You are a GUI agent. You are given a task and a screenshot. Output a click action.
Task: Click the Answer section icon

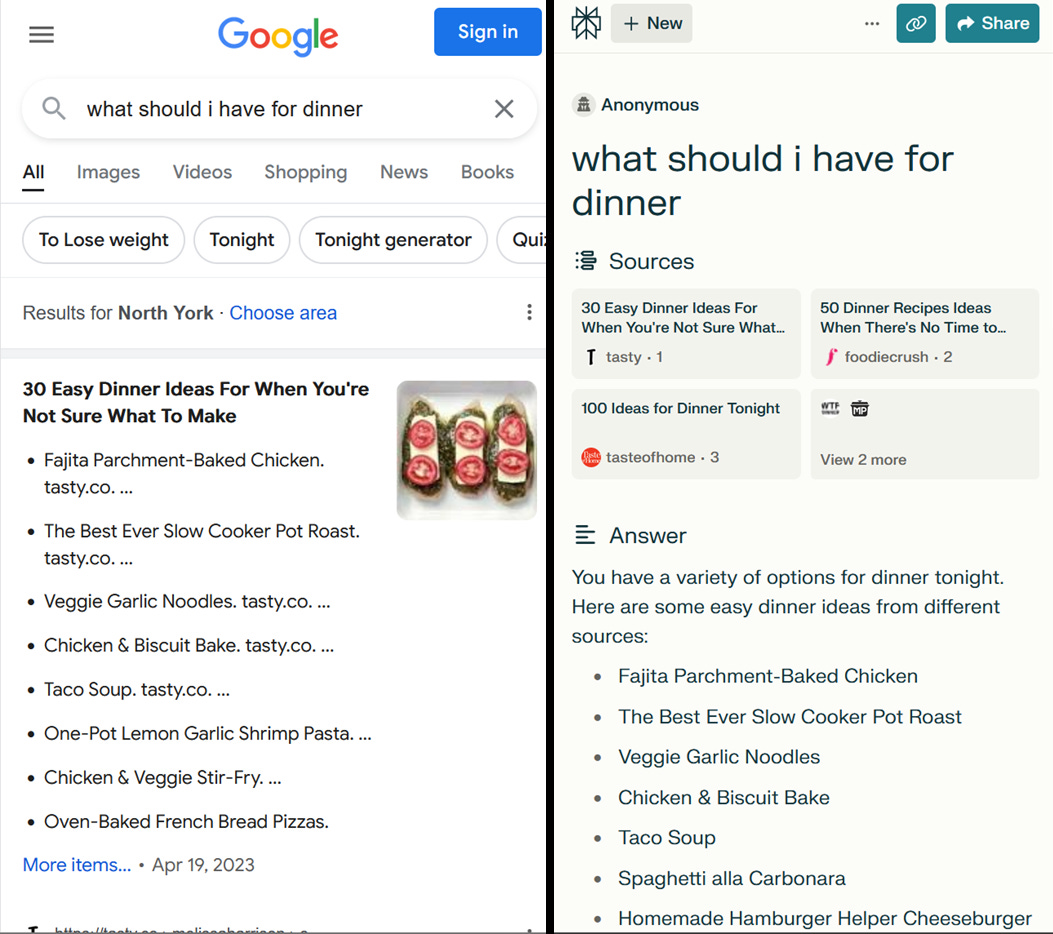585,535
